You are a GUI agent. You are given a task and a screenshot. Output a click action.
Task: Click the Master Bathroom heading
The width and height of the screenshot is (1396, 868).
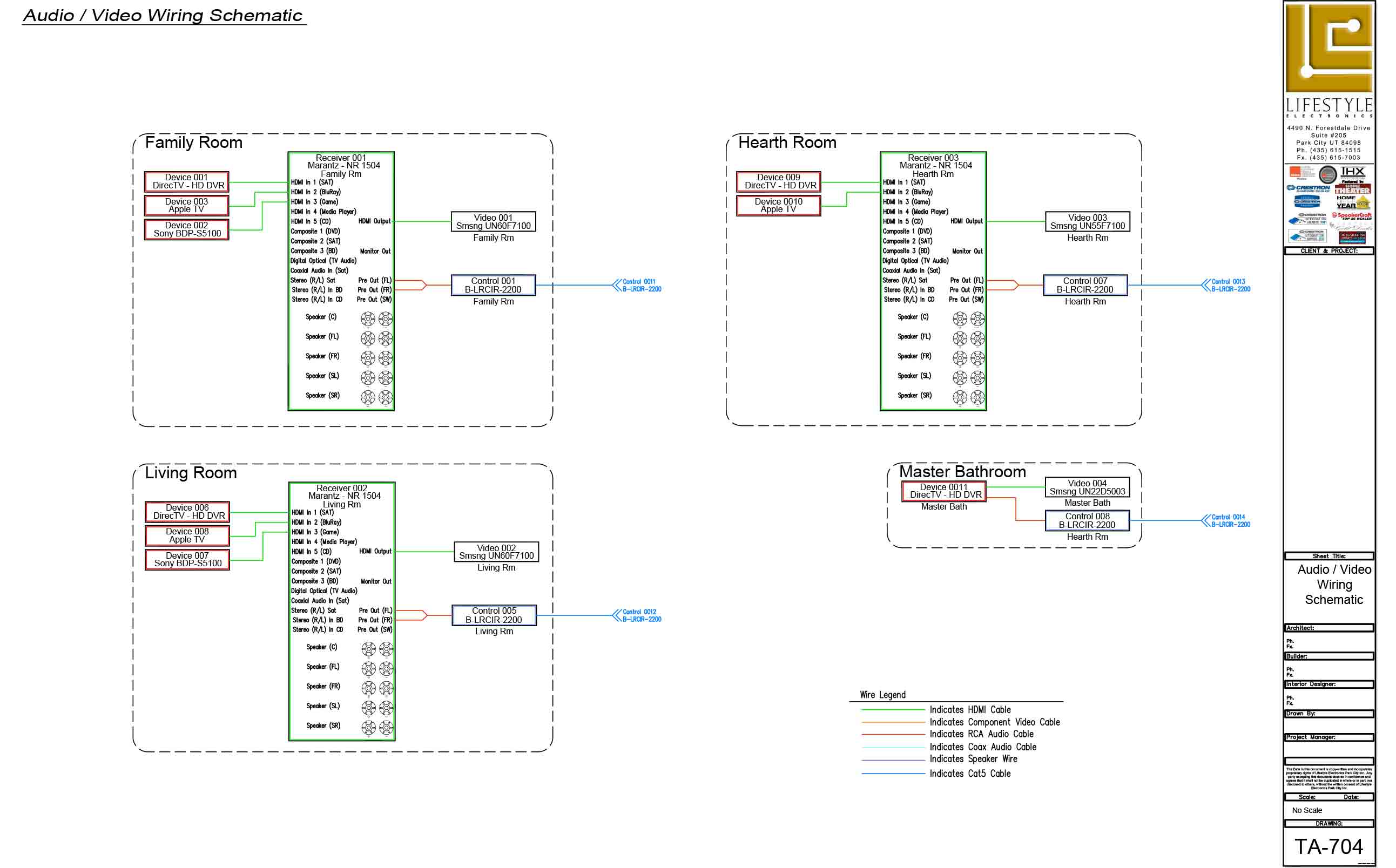[962, 472]
